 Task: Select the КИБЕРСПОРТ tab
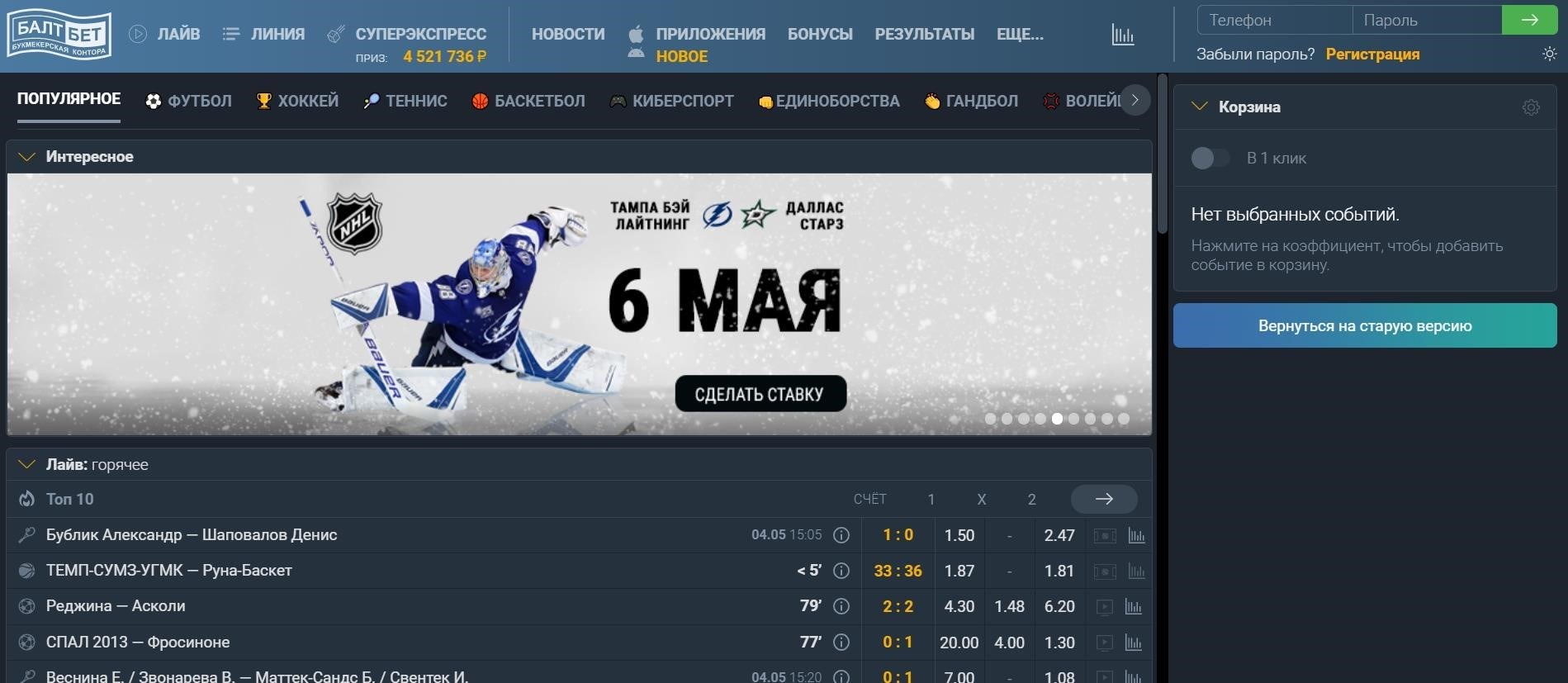671,101
